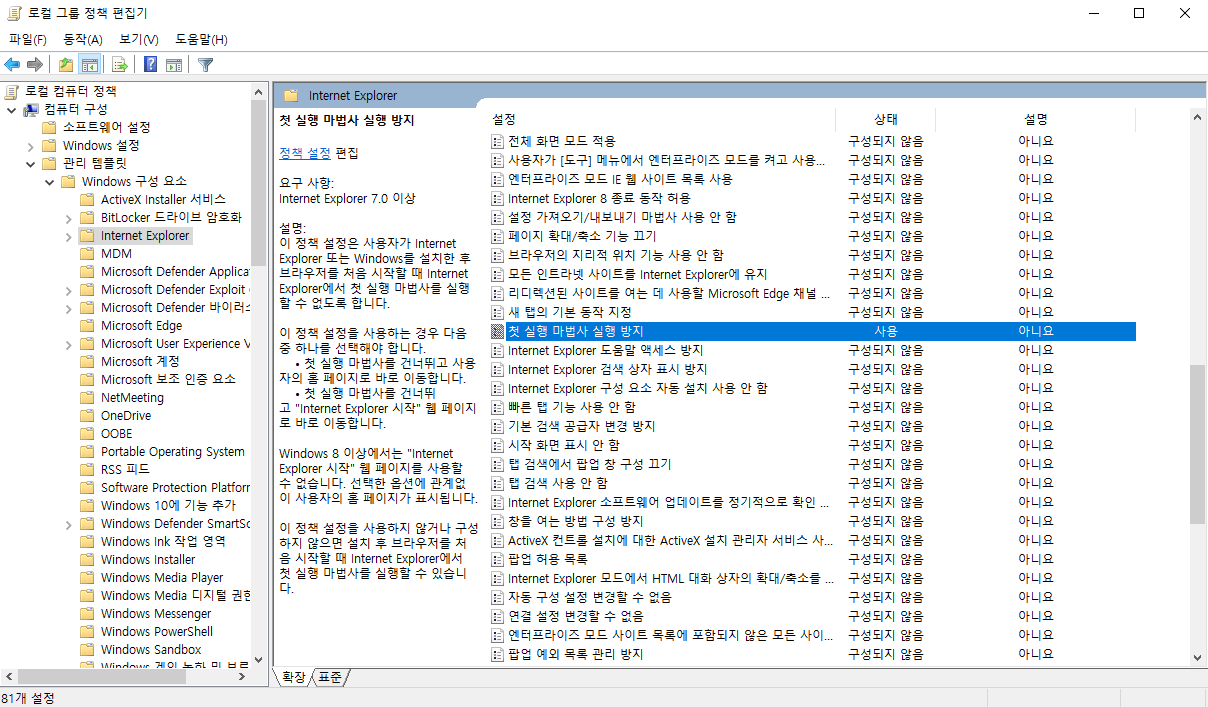Click the filter funnel toolbar icon
This screenshot has height=707, width=1208.
click(205, 65)
